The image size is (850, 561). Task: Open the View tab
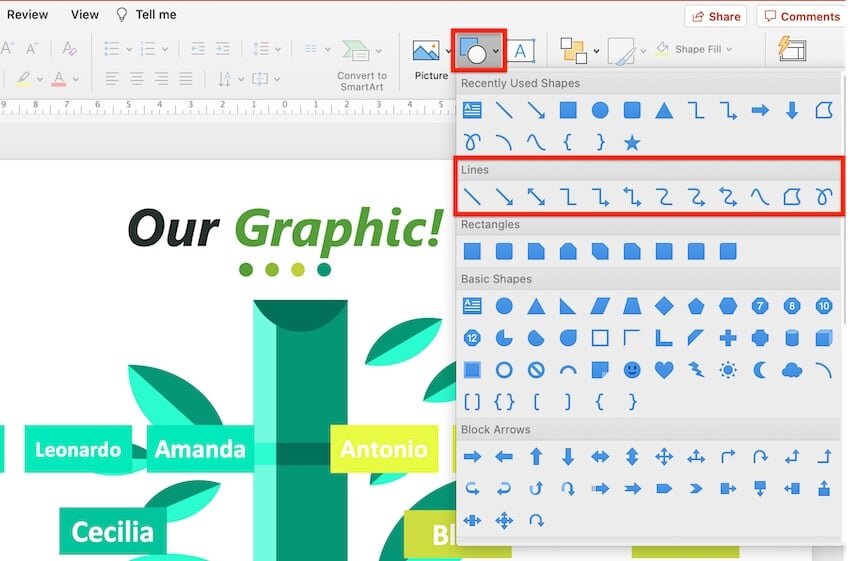click(85, 15)
